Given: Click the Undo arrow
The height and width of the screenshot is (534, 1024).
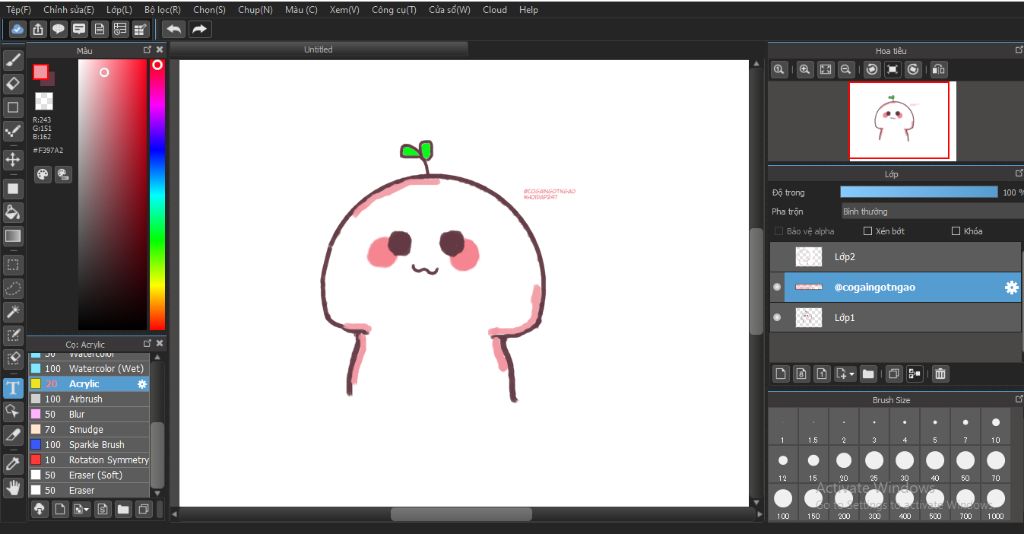Looking at the screenshot, I should pos(174,29).
